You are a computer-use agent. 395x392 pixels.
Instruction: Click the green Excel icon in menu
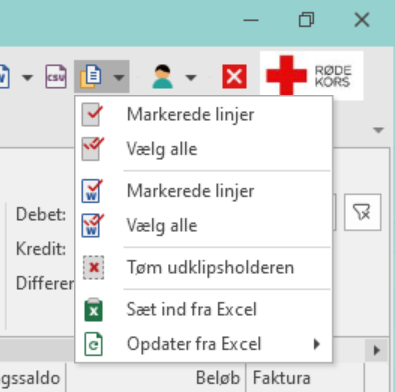93,309
